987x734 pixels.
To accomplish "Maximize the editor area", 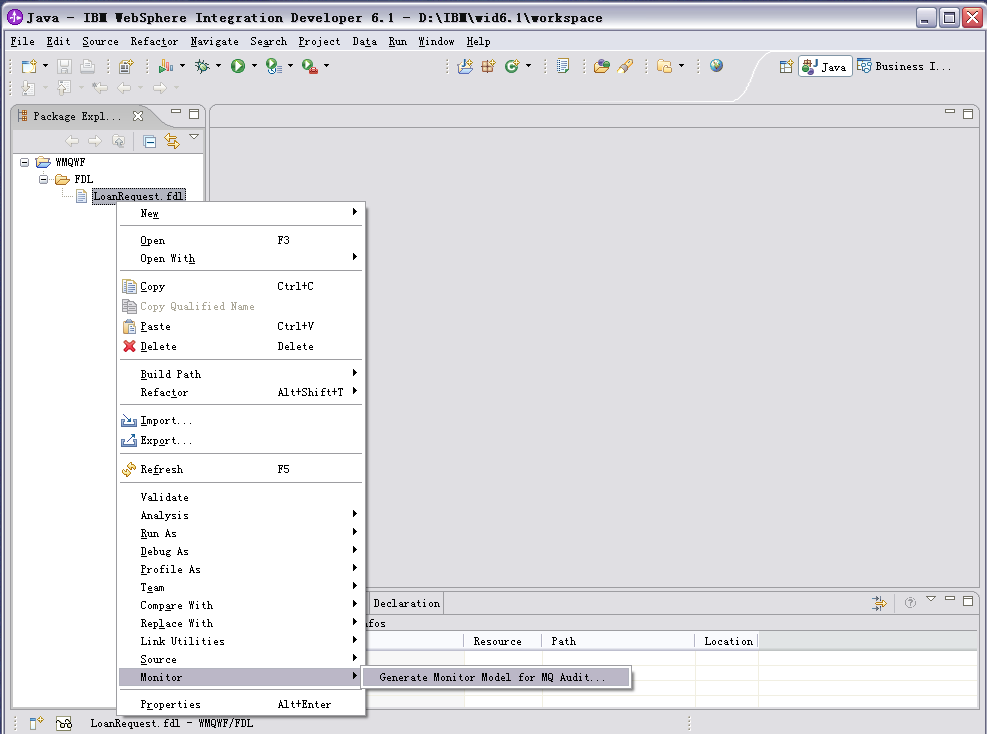I will coord(968,114).
